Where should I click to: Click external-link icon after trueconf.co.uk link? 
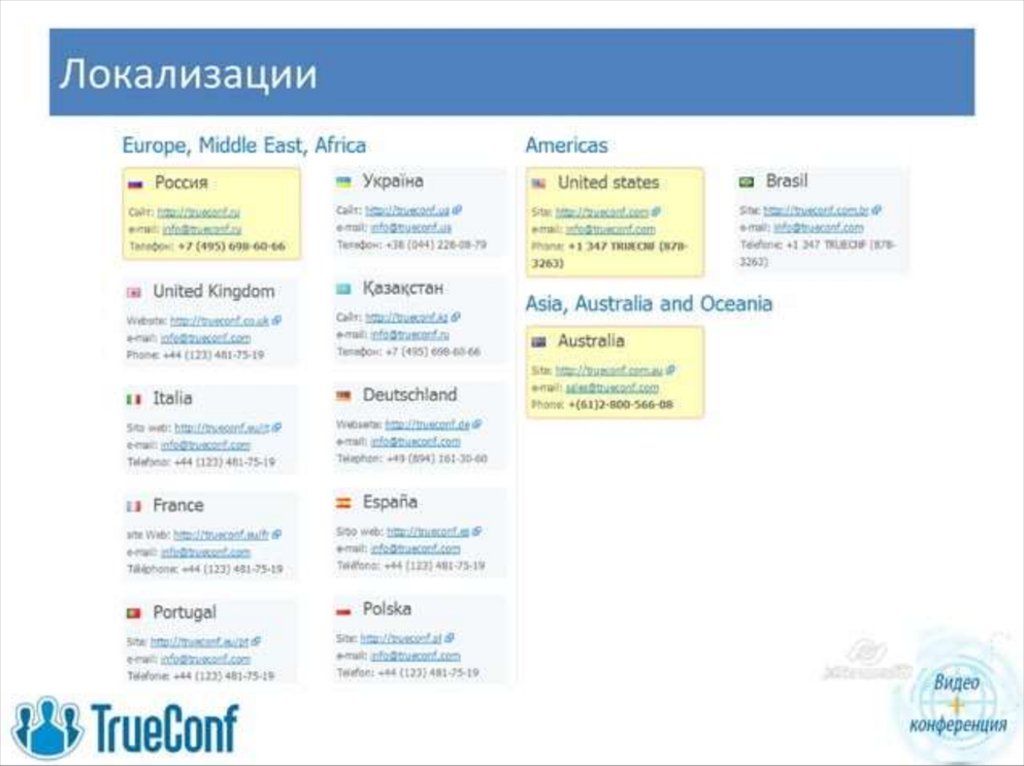pos(277,321)
